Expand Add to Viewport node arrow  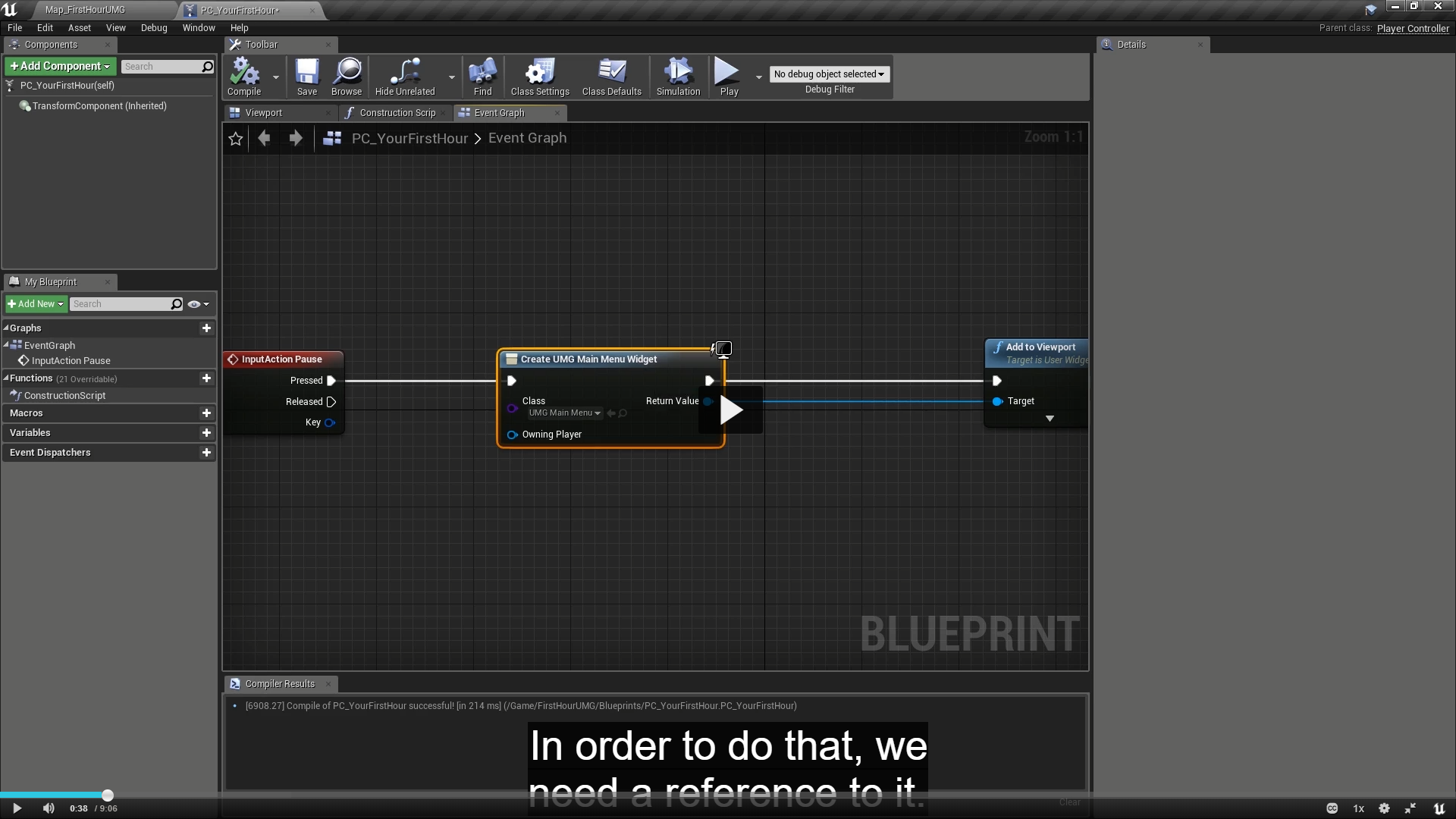[x=1050, y=419]
